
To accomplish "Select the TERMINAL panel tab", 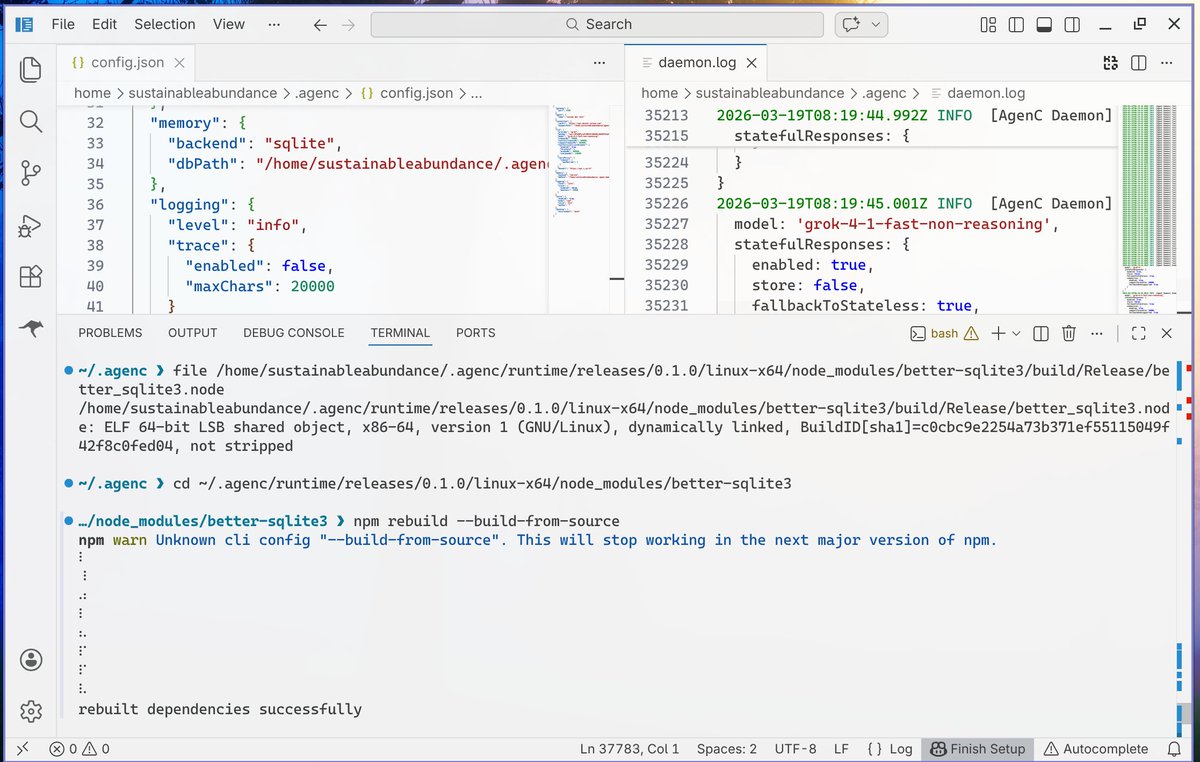I will click(400, 333).
